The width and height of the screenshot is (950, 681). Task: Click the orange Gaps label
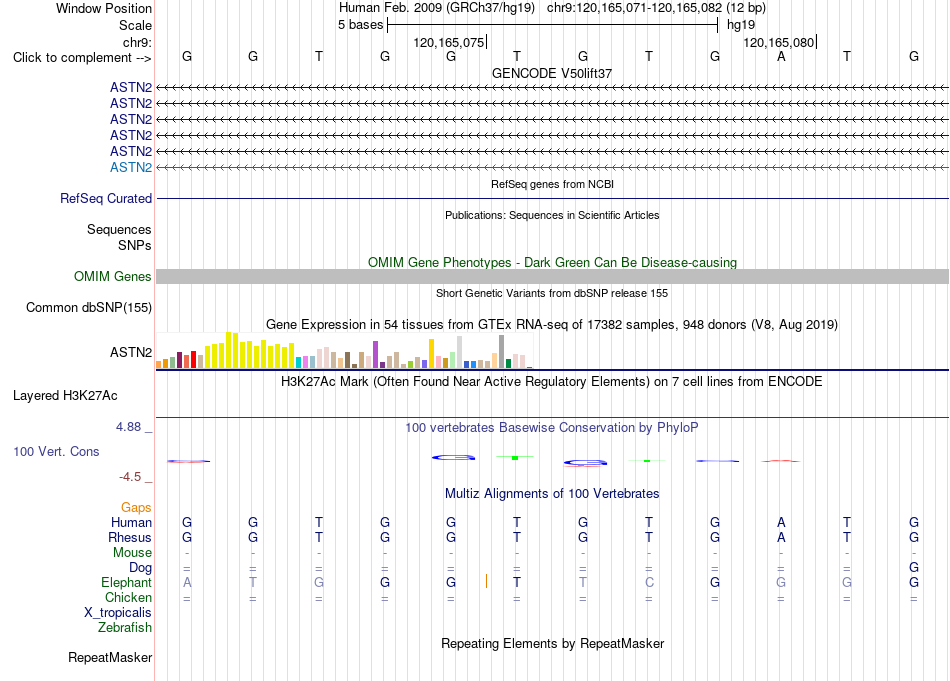[x=136, y=507]
